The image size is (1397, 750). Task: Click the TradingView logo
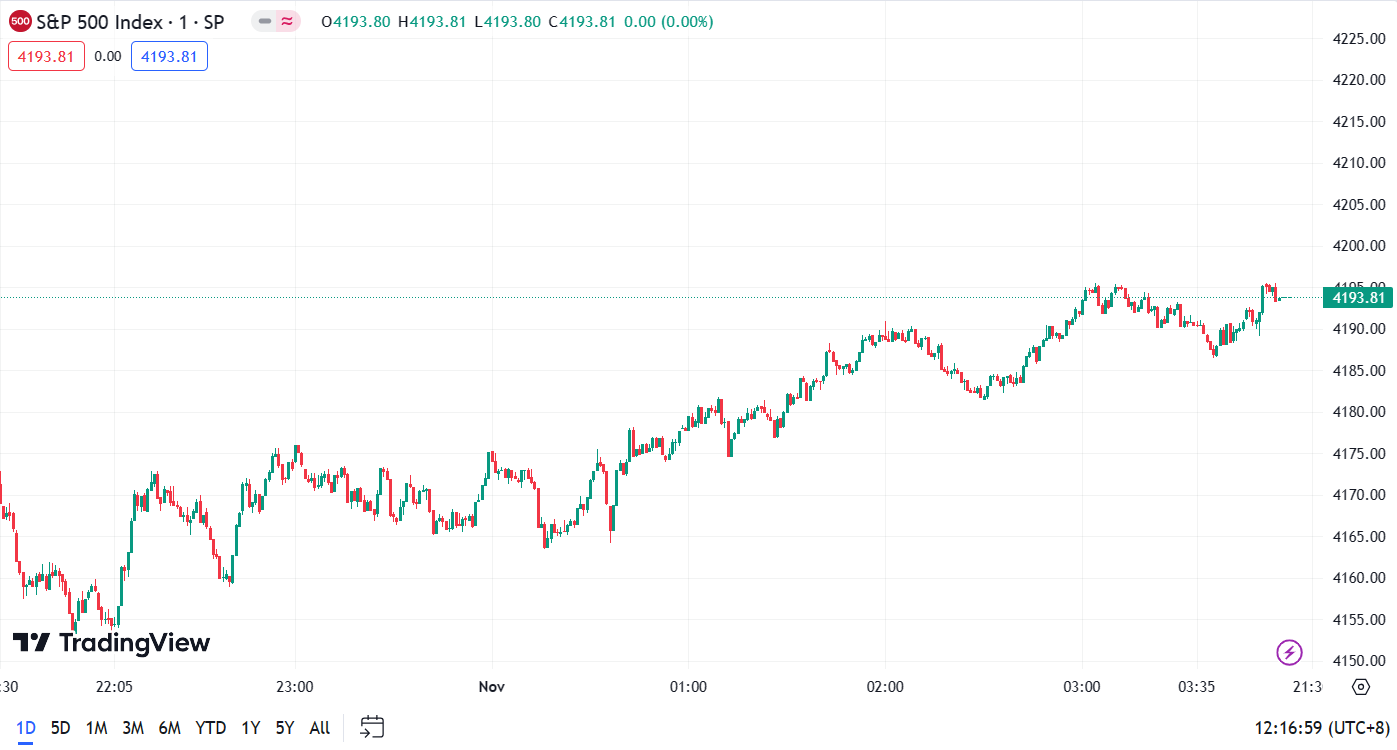pos(111,643)
